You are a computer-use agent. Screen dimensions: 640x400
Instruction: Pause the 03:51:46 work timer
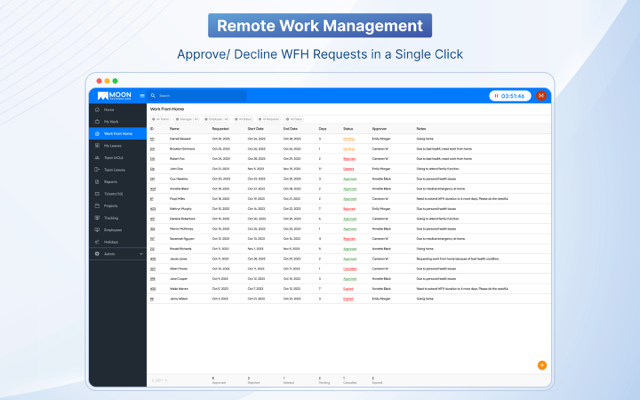pos(497,96)
